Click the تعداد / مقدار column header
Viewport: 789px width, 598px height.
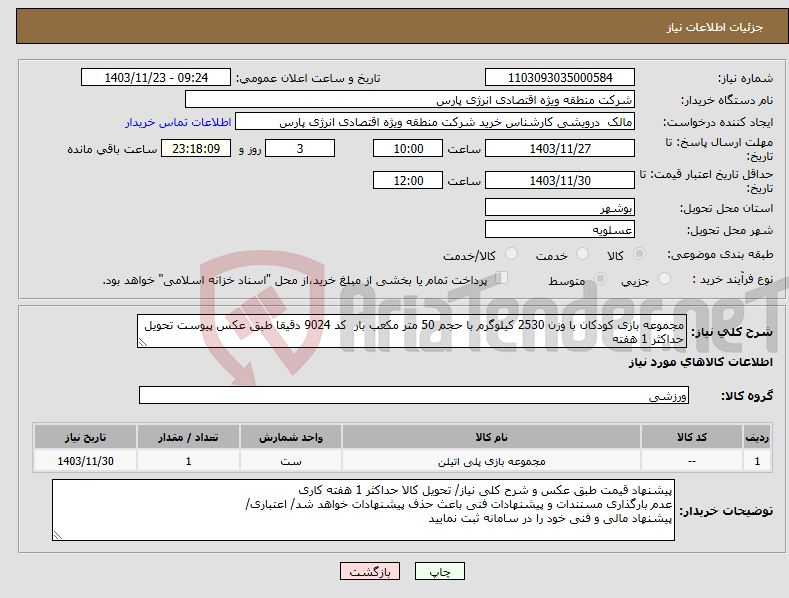click(188, 437)
